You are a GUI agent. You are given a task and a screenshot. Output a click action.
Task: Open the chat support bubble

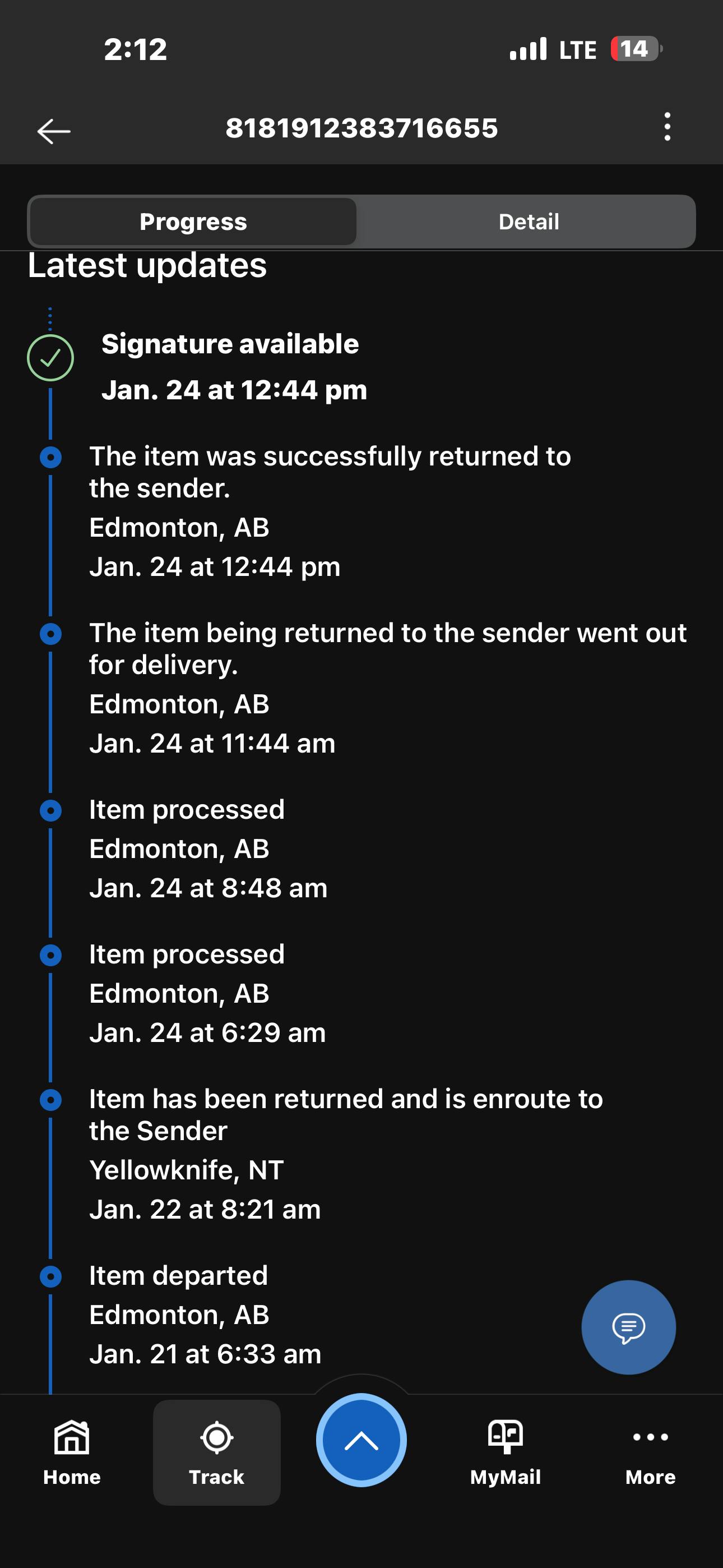coord(628,1327)
